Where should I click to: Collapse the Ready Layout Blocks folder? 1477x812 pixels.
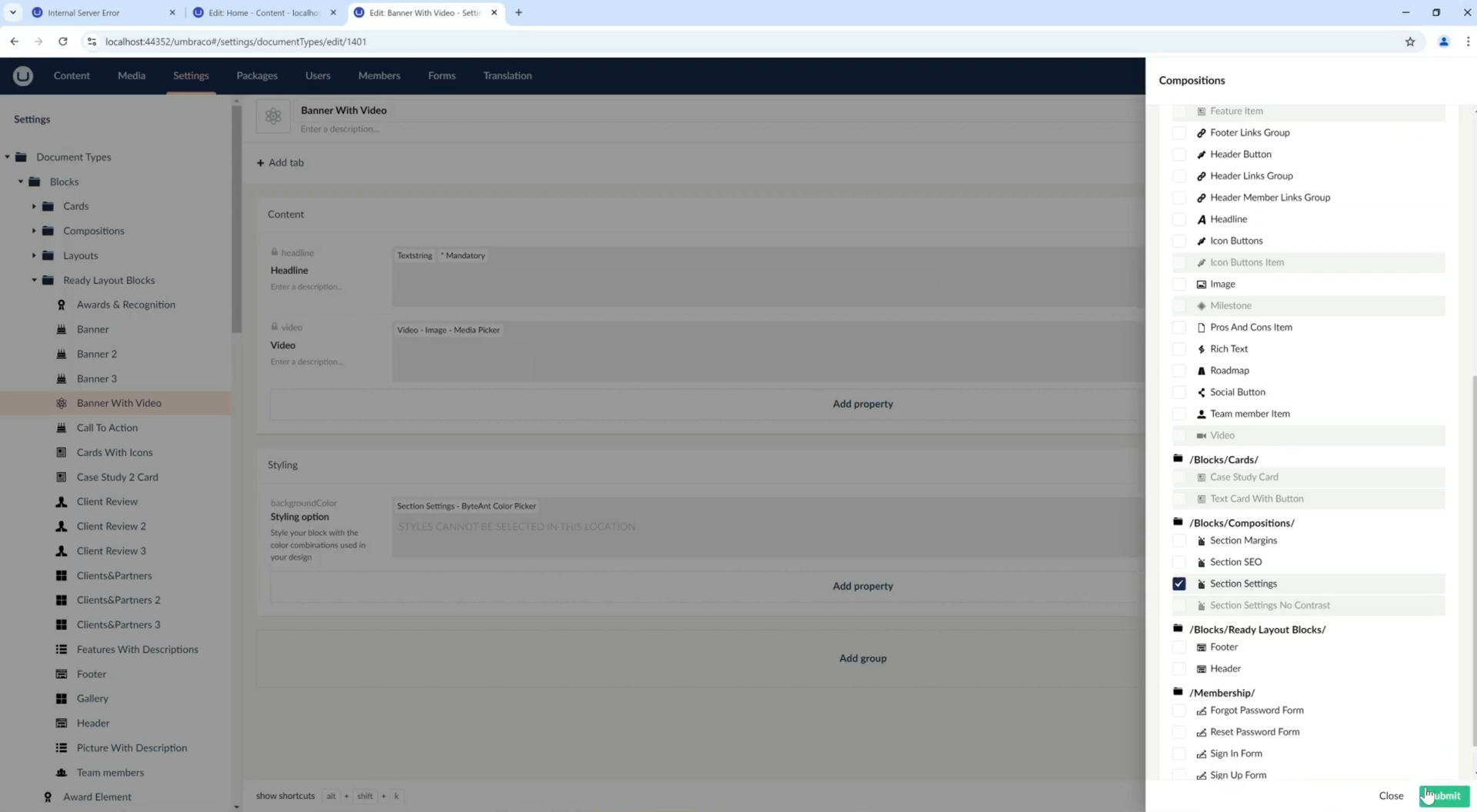point(34,280)
